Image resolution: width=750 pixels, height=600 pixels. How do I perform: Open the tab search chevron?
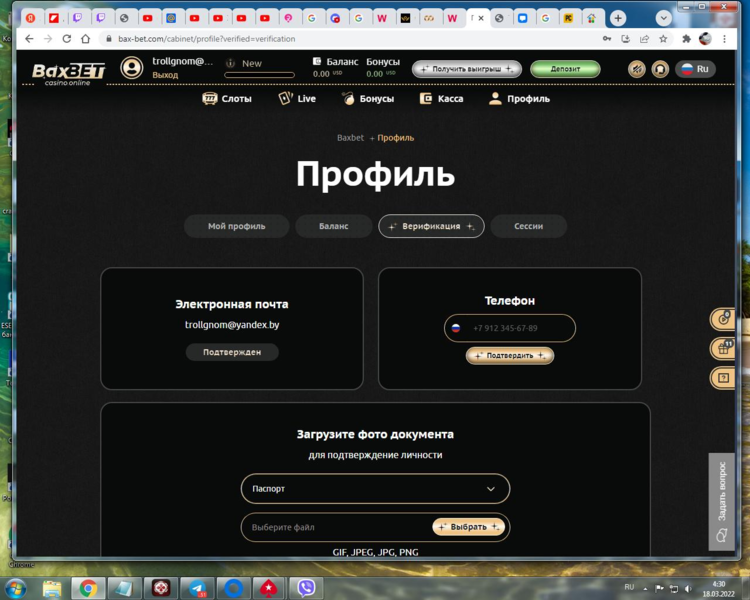coord(663,18)
